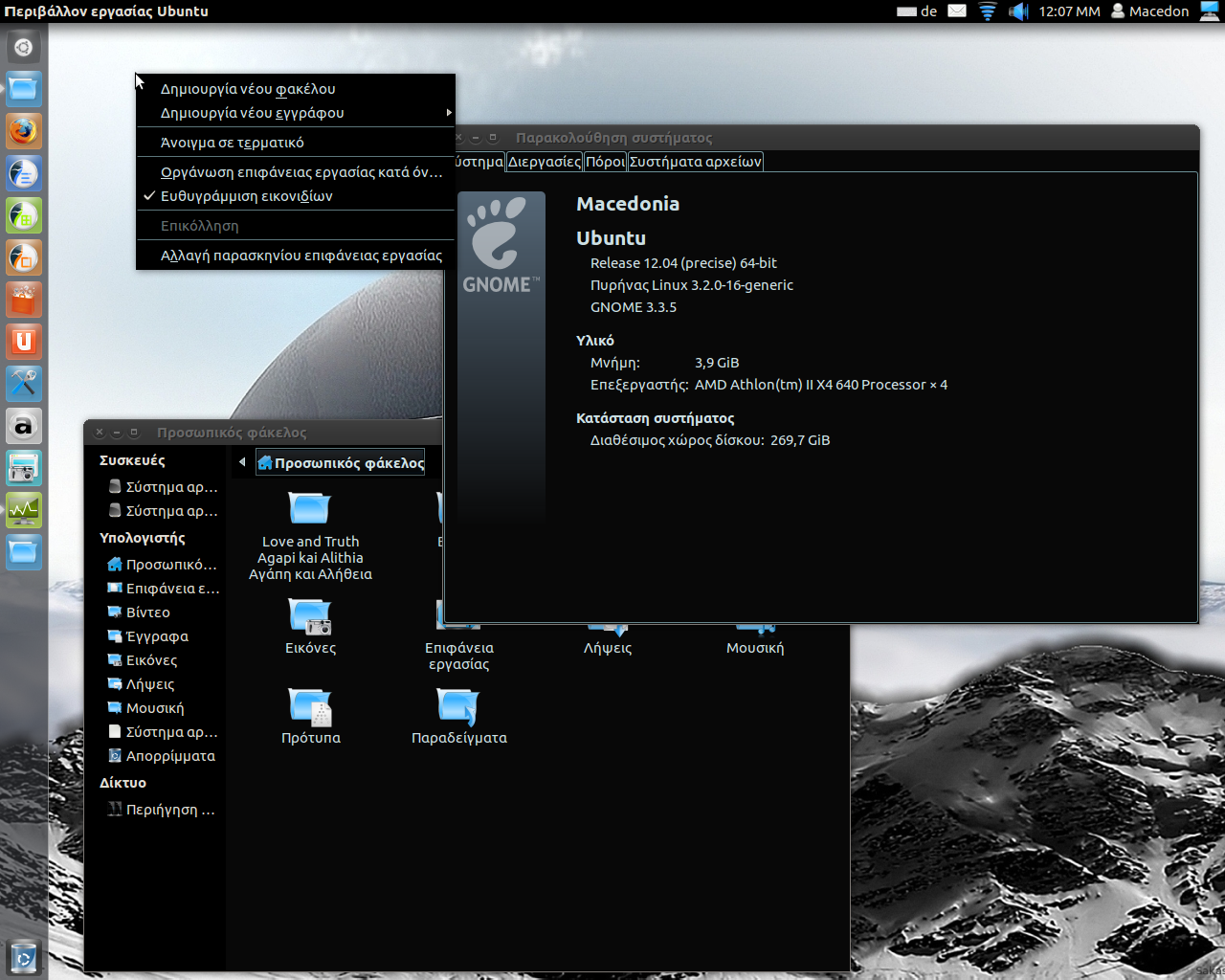Screen dimensions: 1225x980
Task: Open the Ubuntu Dash home launcher button
Action: [x=24, y=47]
